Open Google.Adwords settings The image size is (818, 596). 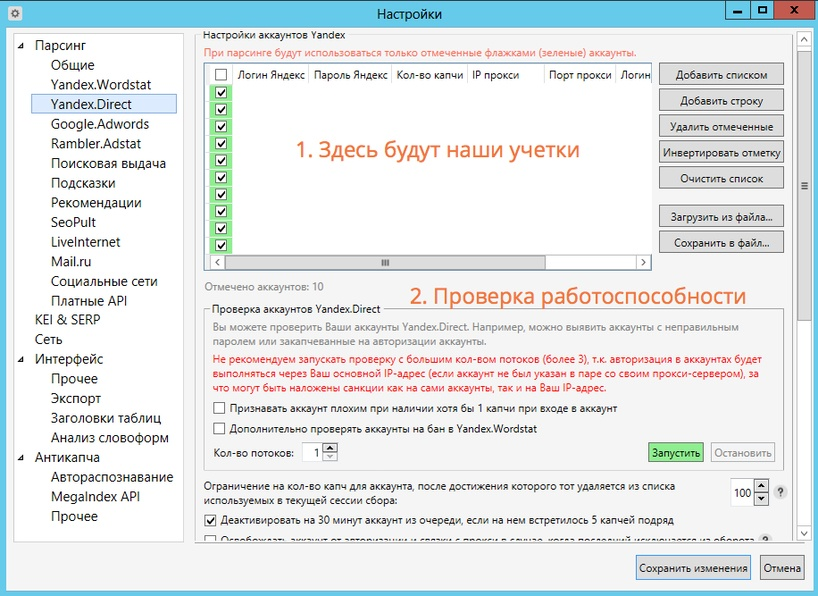click(100, 124)
